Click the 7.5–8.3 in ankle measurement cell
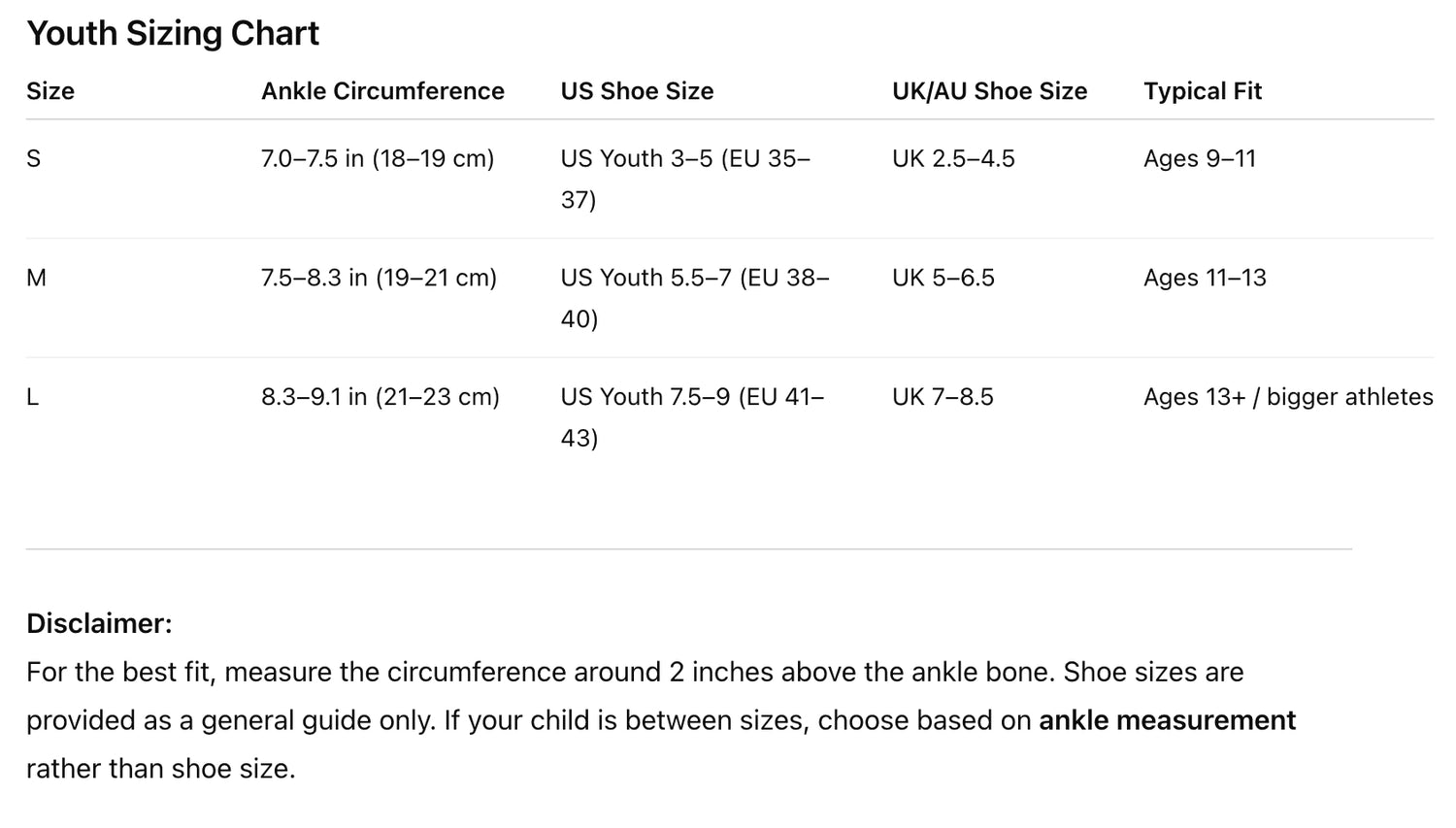This screenshot has width=1456, height=828. click(379, 278)
